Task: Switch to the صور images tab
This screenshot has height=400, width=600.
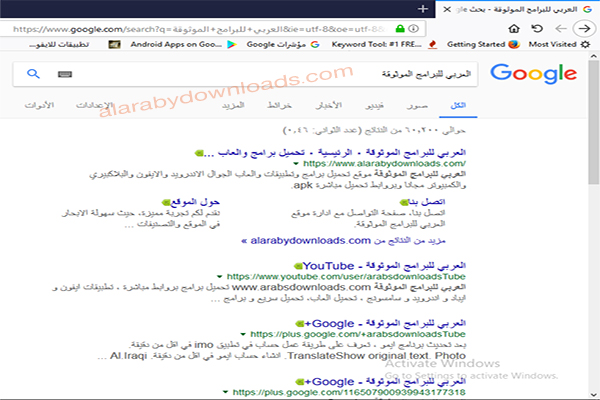Action: pos(417,105)
